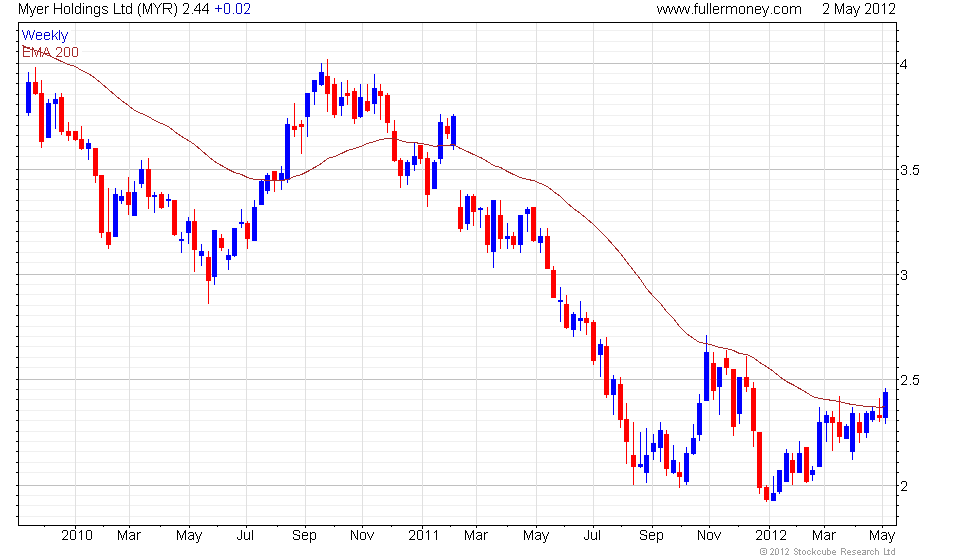Image resolution: width=980 pixels, height=560 pixels.
Task: Click the y-axis value '4'
Action: [903, 64]
